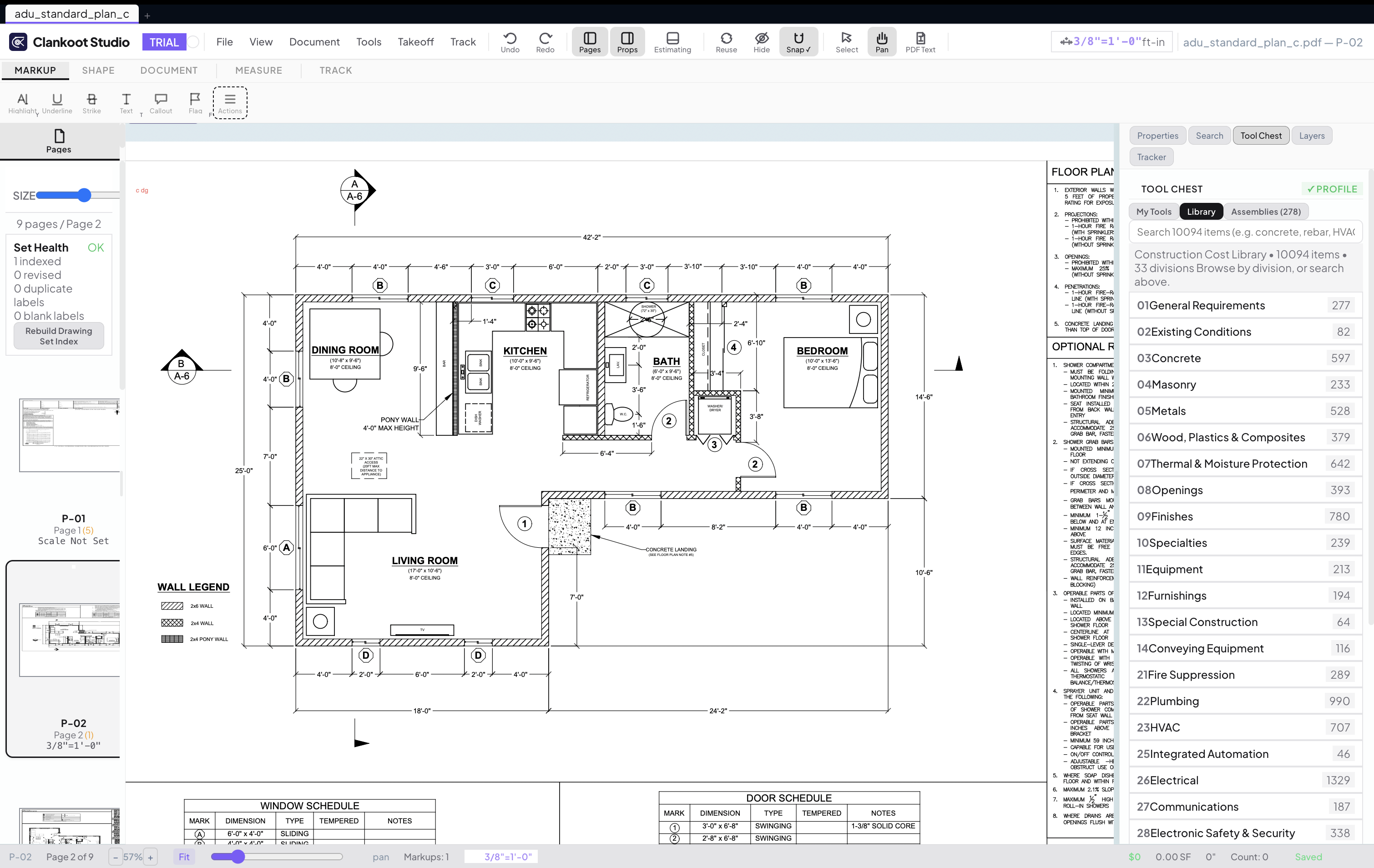Screen dimensions: 1374x868
Task: Activate the Select arrow tool
Action: 846,42
